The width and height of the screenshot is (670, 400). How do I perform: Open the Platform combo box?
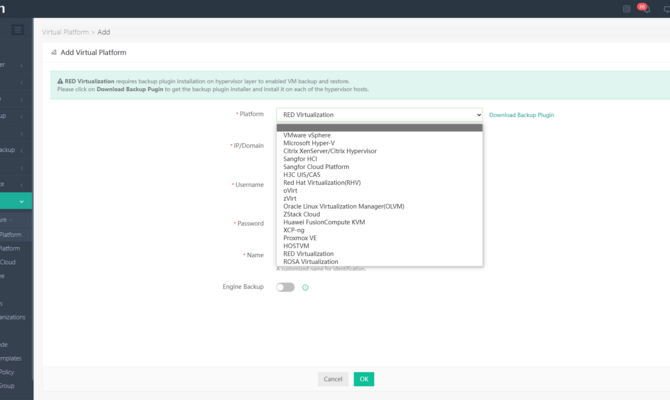click(x=379, y=115)
